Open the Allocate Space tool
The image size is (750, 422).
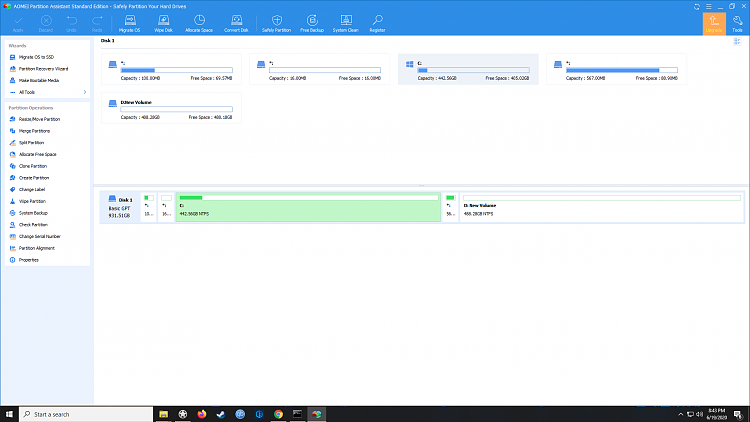tap(199, 23)
